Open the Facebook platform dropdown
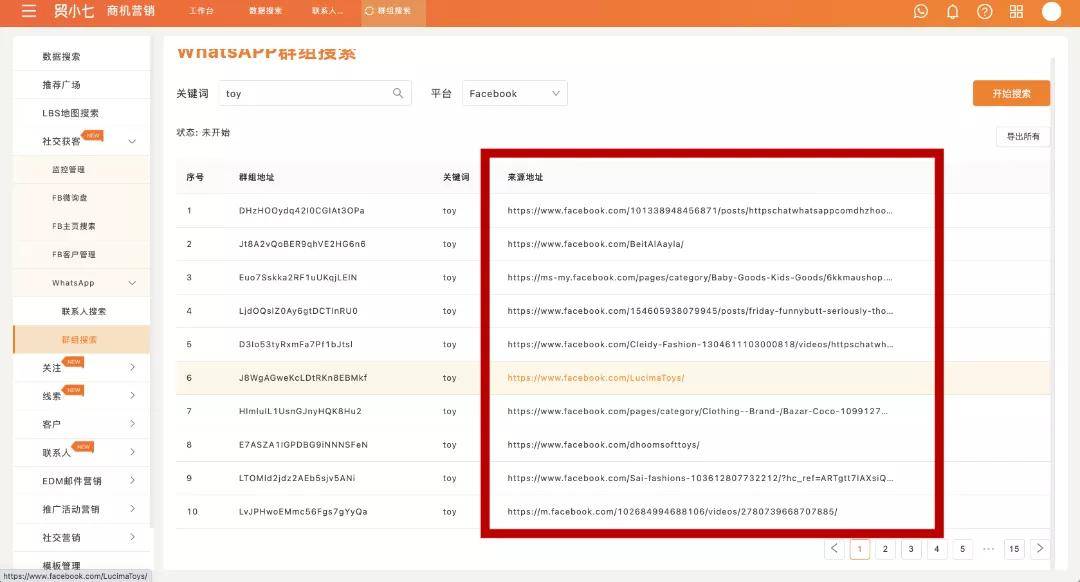The height and width of the screenshot is (582, 1080). [514, 92]
